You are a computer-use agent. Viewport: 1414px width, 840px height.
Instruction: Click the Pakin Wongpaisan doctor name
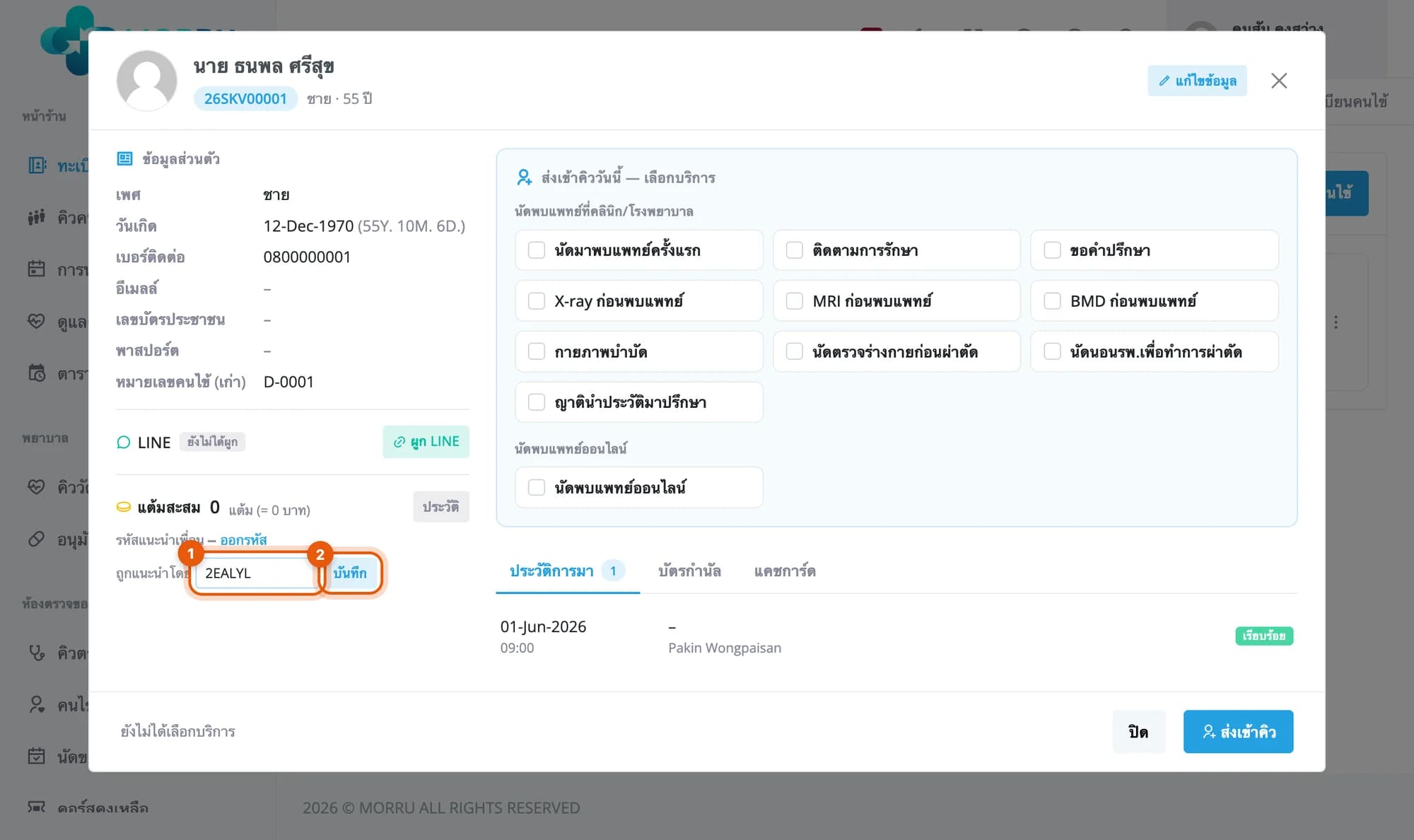725,648
